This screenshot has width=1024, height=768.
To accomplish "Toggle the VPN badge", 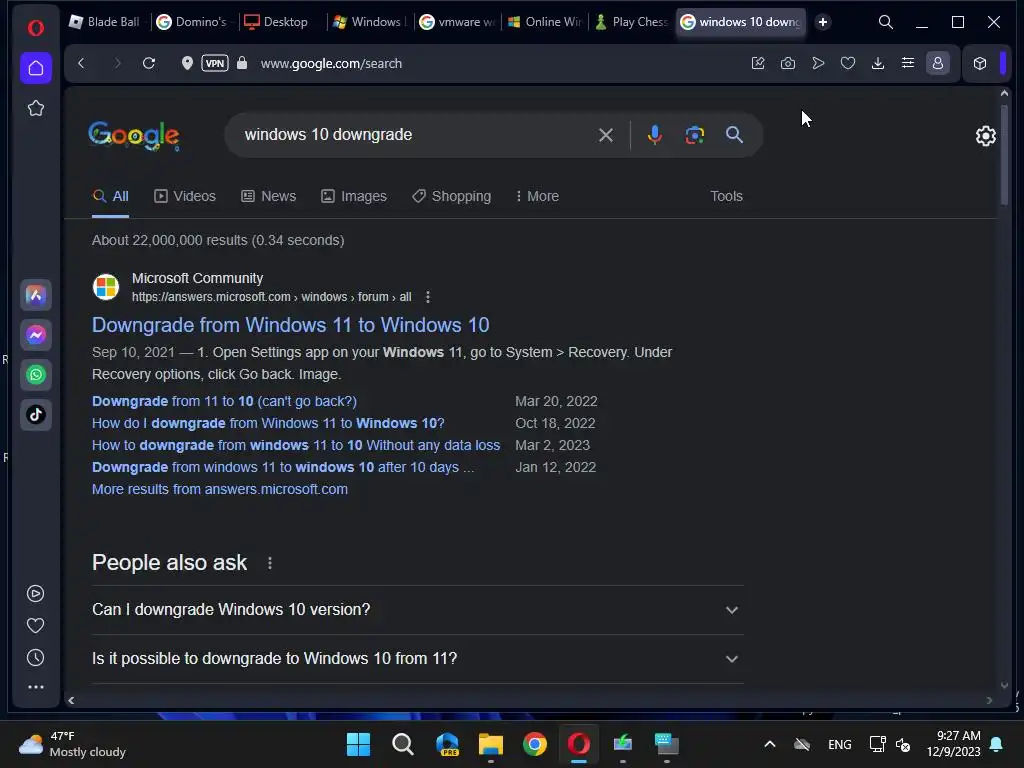I will [215, 63].
